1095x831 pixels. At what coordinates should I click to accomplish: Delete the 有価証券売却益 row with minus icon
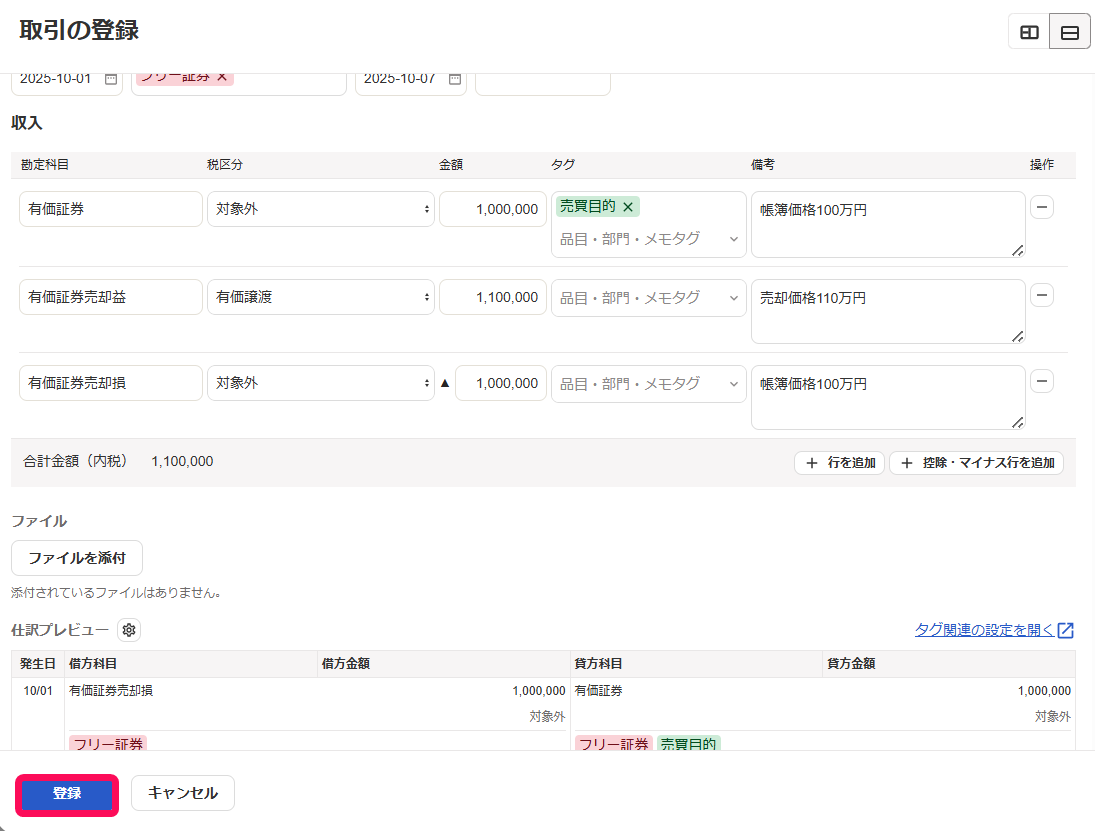pos(1041,295)
